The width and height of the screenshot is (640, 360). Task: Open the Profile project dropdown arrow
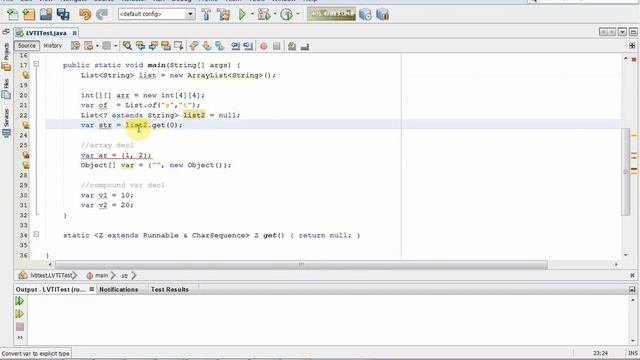298,14
